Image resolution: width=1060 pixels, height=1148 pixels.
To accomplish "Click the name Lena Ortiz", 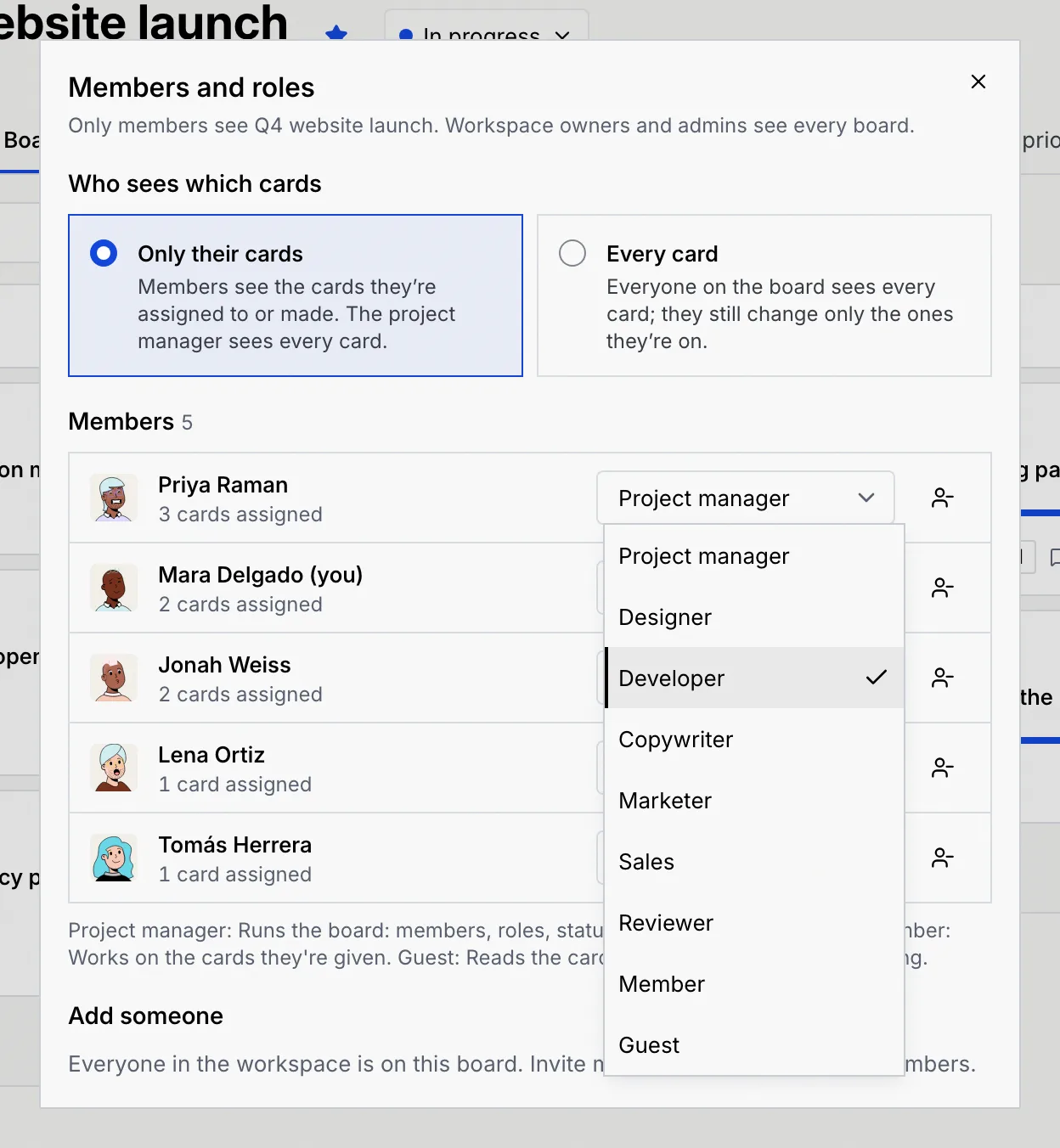I will (211, 755).
